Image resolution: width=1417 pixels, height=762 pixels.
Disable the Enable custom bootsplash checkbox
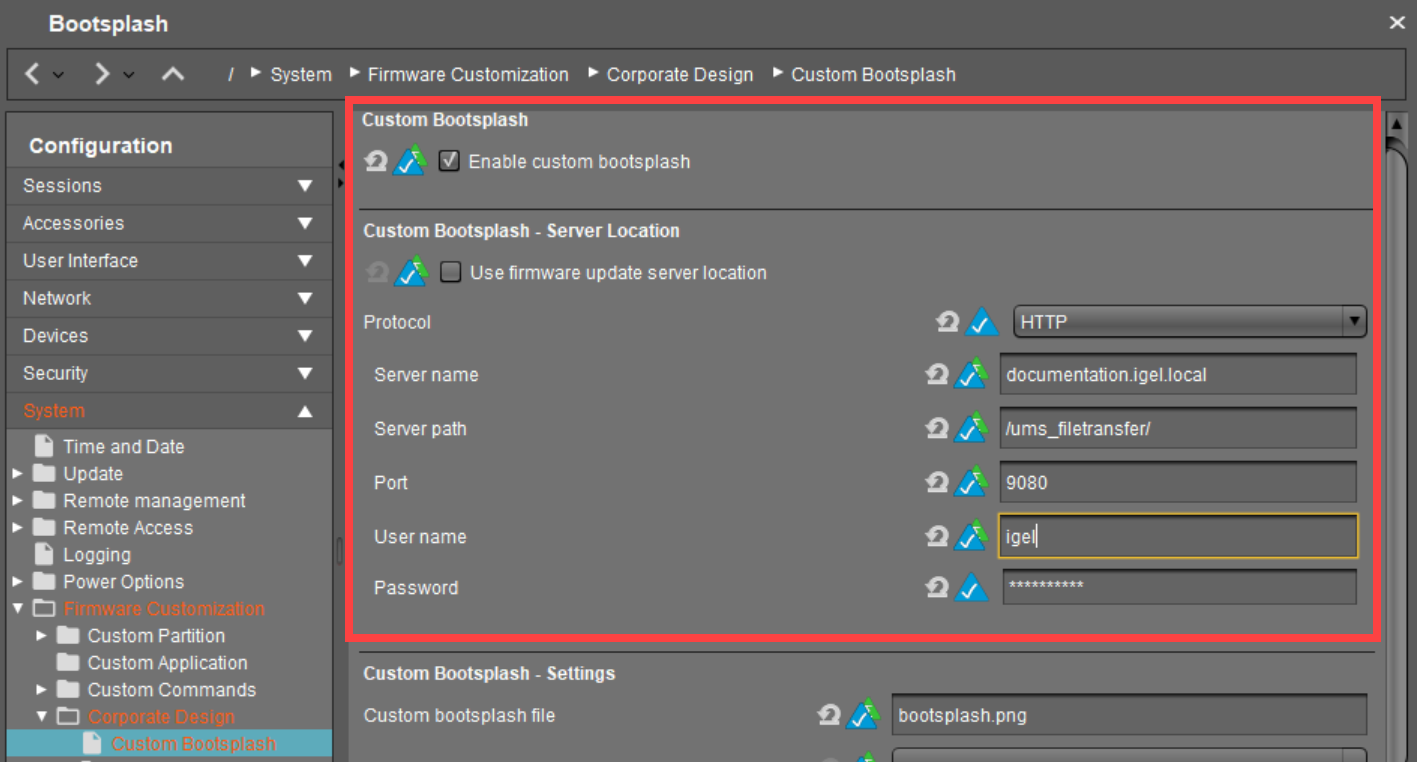[449, 161]
